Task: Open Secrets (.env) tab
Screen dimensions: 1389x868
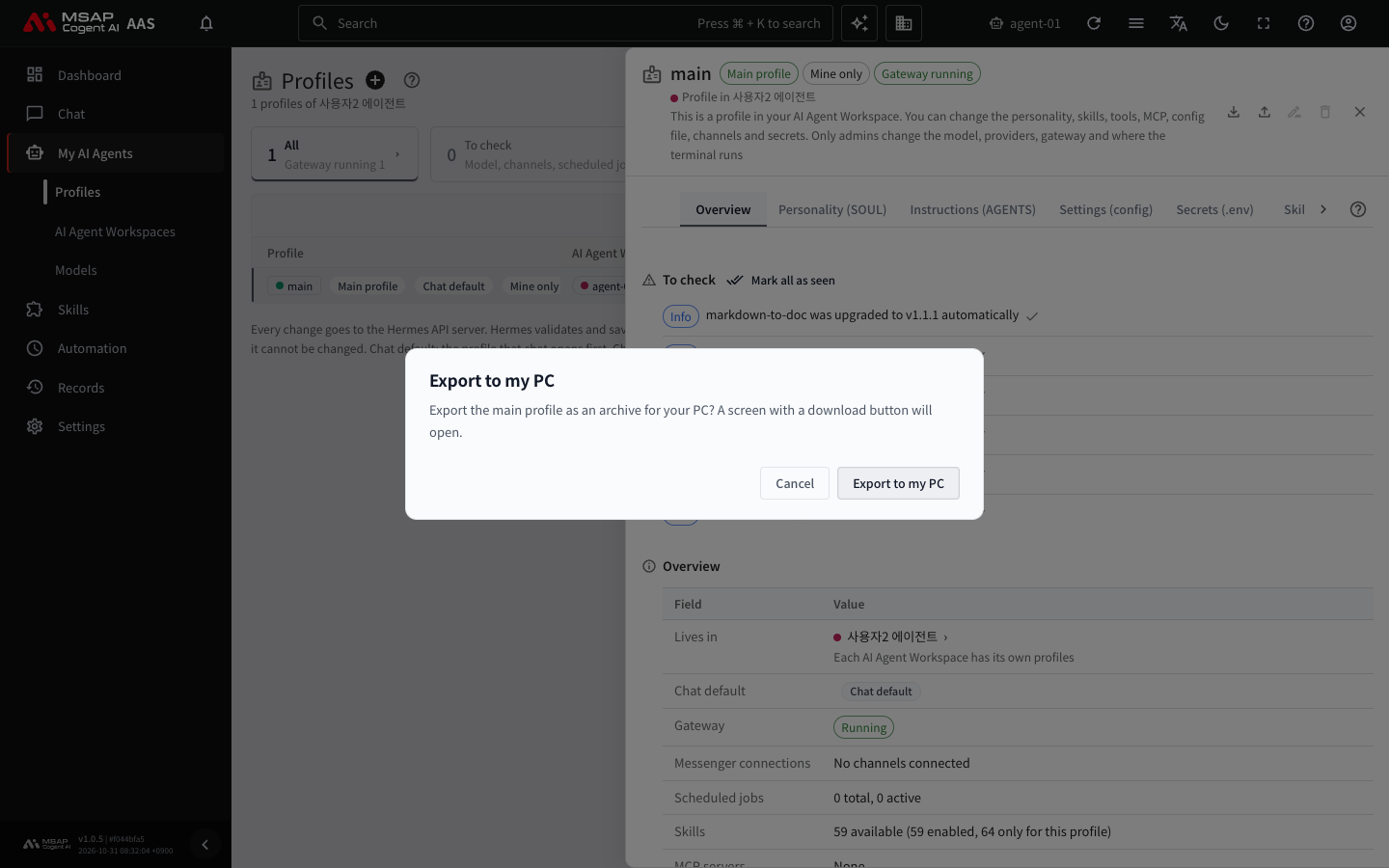Action: [x=1214, y=209]
